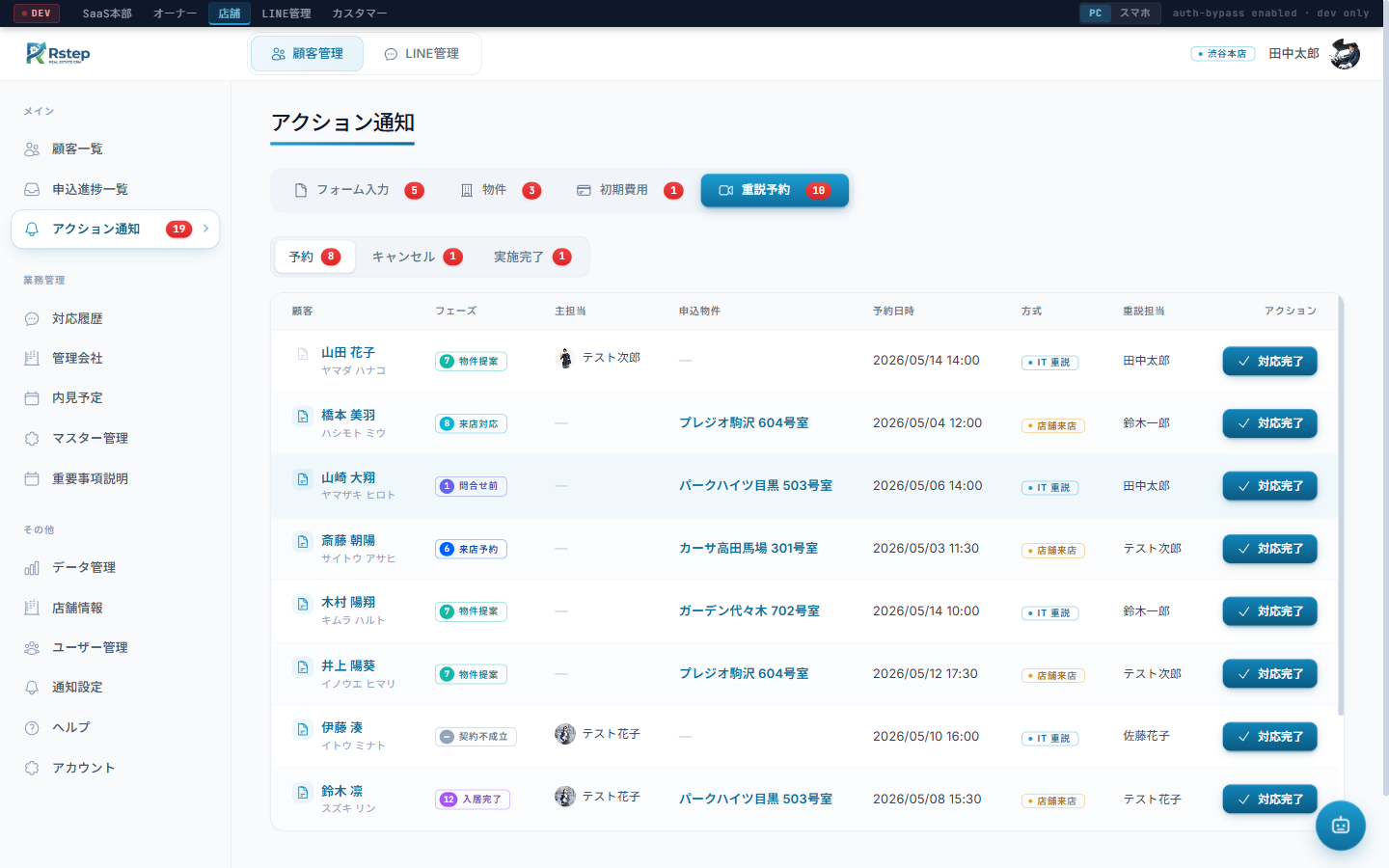1389x868 pixels.
Task: Click the table vertical scrollbar
Action: click(1341, 506)
